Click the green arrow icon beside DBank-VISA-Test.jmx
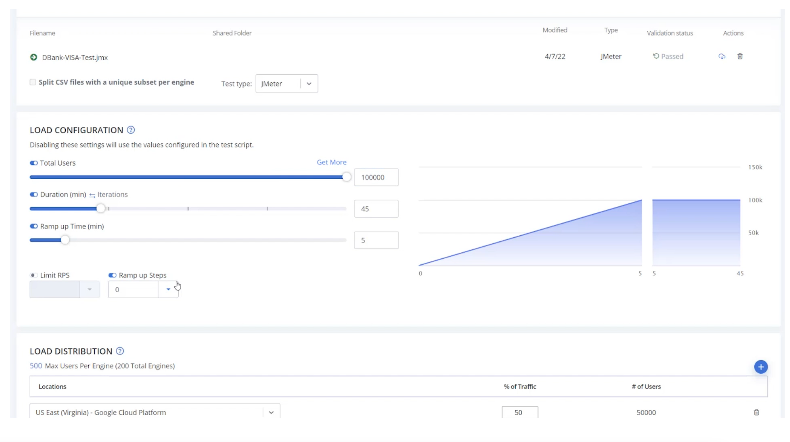The image size is (790, 442). pos(34,57)
